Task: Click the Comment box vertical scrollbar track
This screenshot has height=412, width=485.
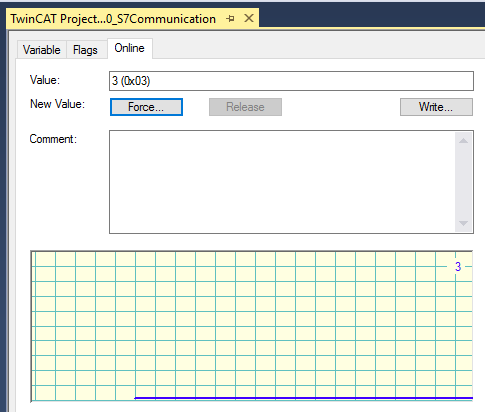Action: [463, 182]
